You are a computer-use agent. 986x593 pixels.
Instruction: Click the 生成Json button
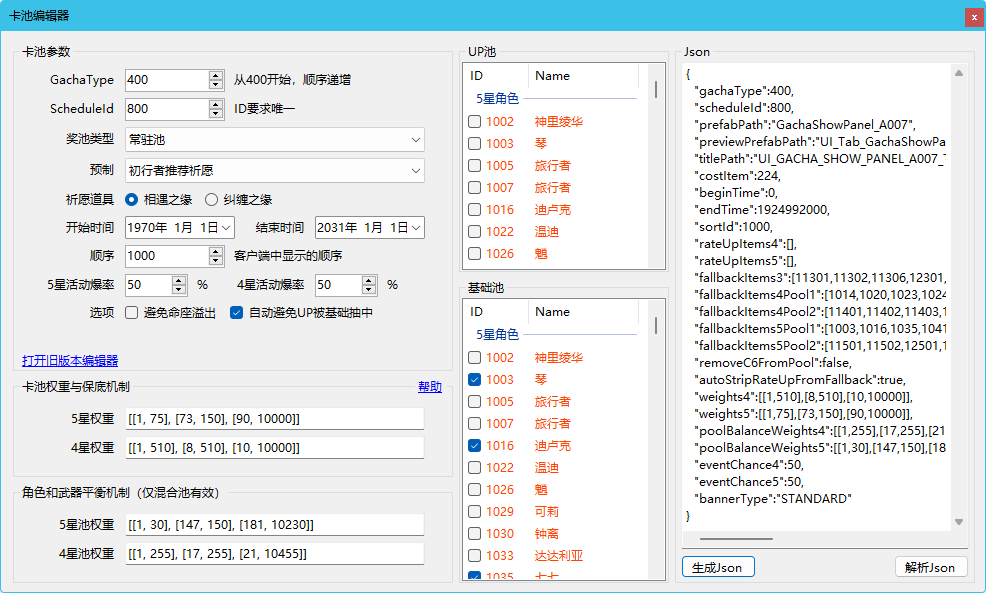click(x=718, y=567)
